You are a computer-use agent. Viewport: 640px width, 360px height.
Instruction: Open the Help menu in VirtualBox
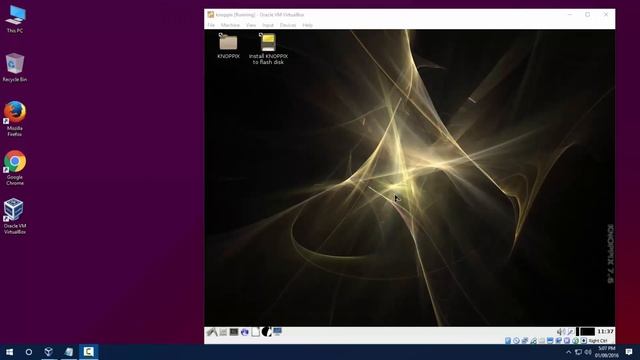pyautogui.click(x=307, y=25)
